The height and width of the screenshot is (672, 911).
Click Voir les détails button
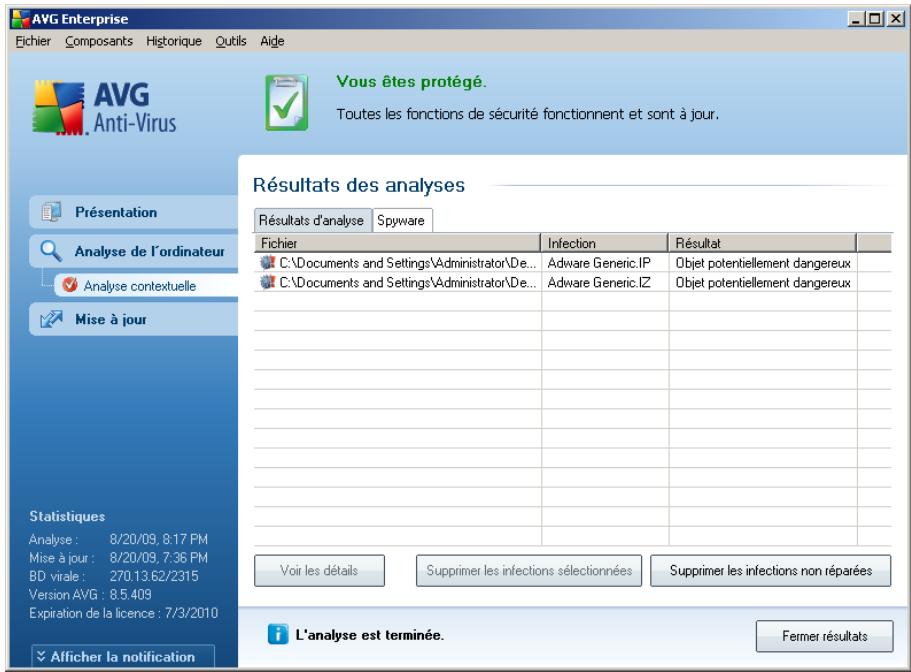point(319,570)
